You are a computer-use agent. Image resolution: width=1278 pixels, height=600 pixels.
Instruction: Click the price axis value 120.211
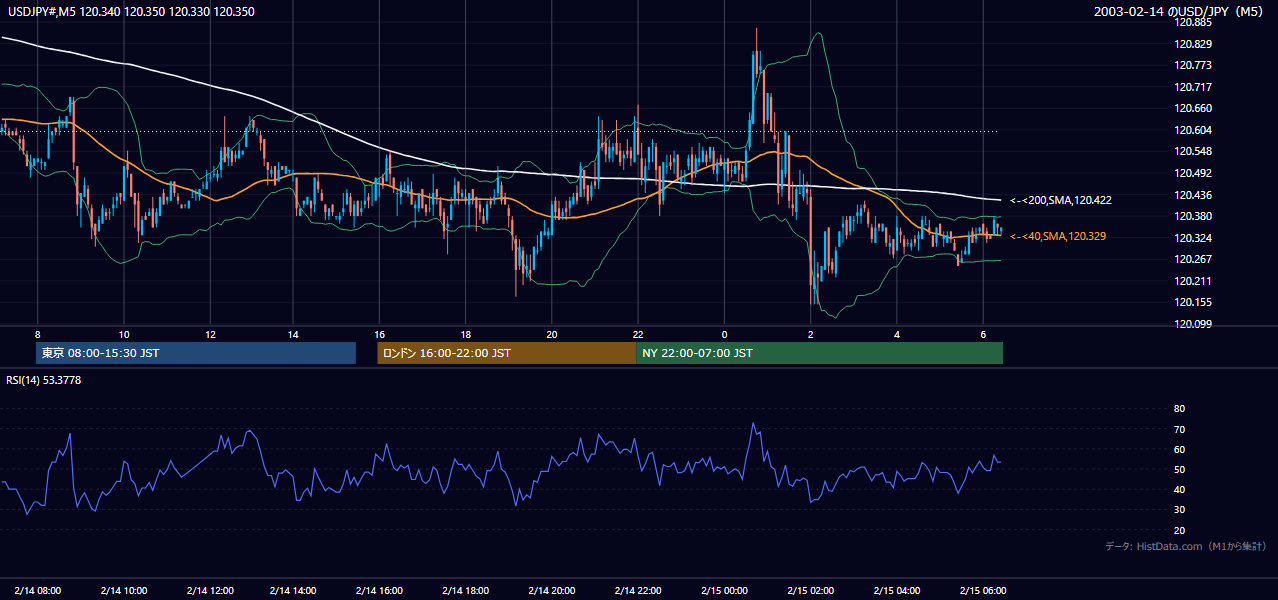click(1194, 281)
